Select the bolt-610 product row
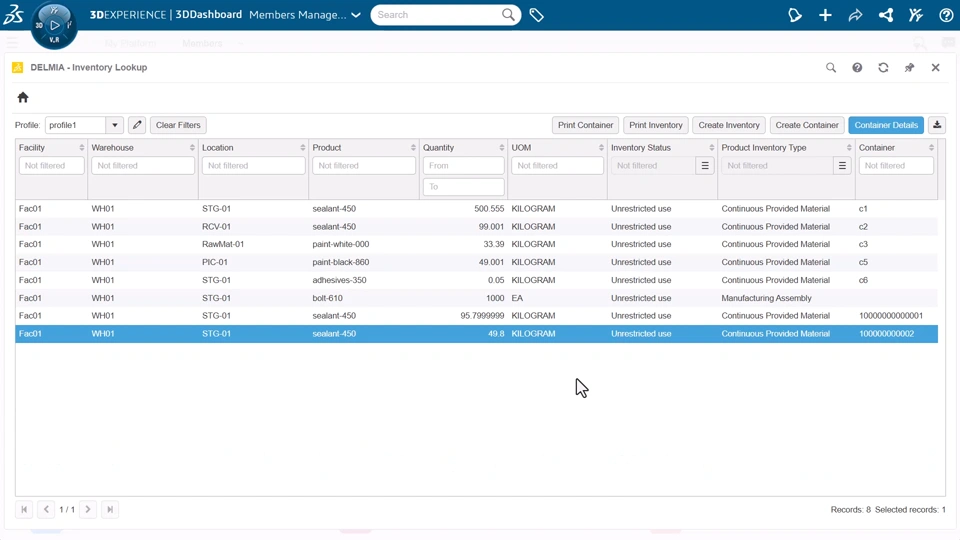This screenshot has height=540, width=960. pyautogui.click(x=476, y=298)
